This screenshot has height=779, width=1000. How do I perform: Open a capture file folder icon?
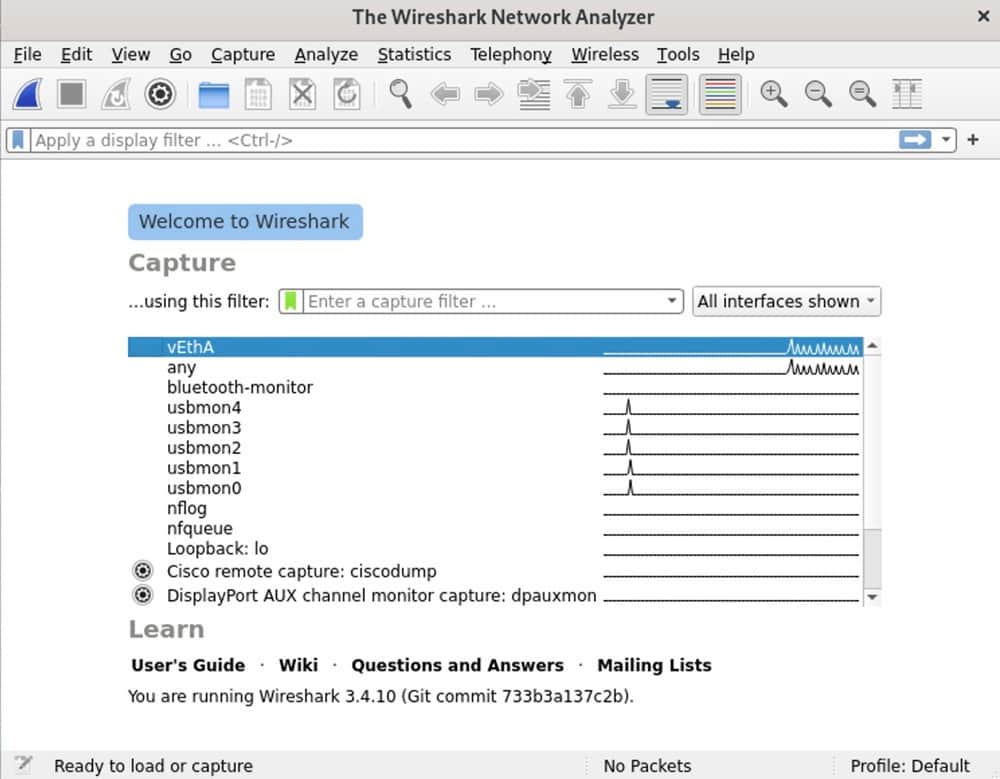pos(214,95)
